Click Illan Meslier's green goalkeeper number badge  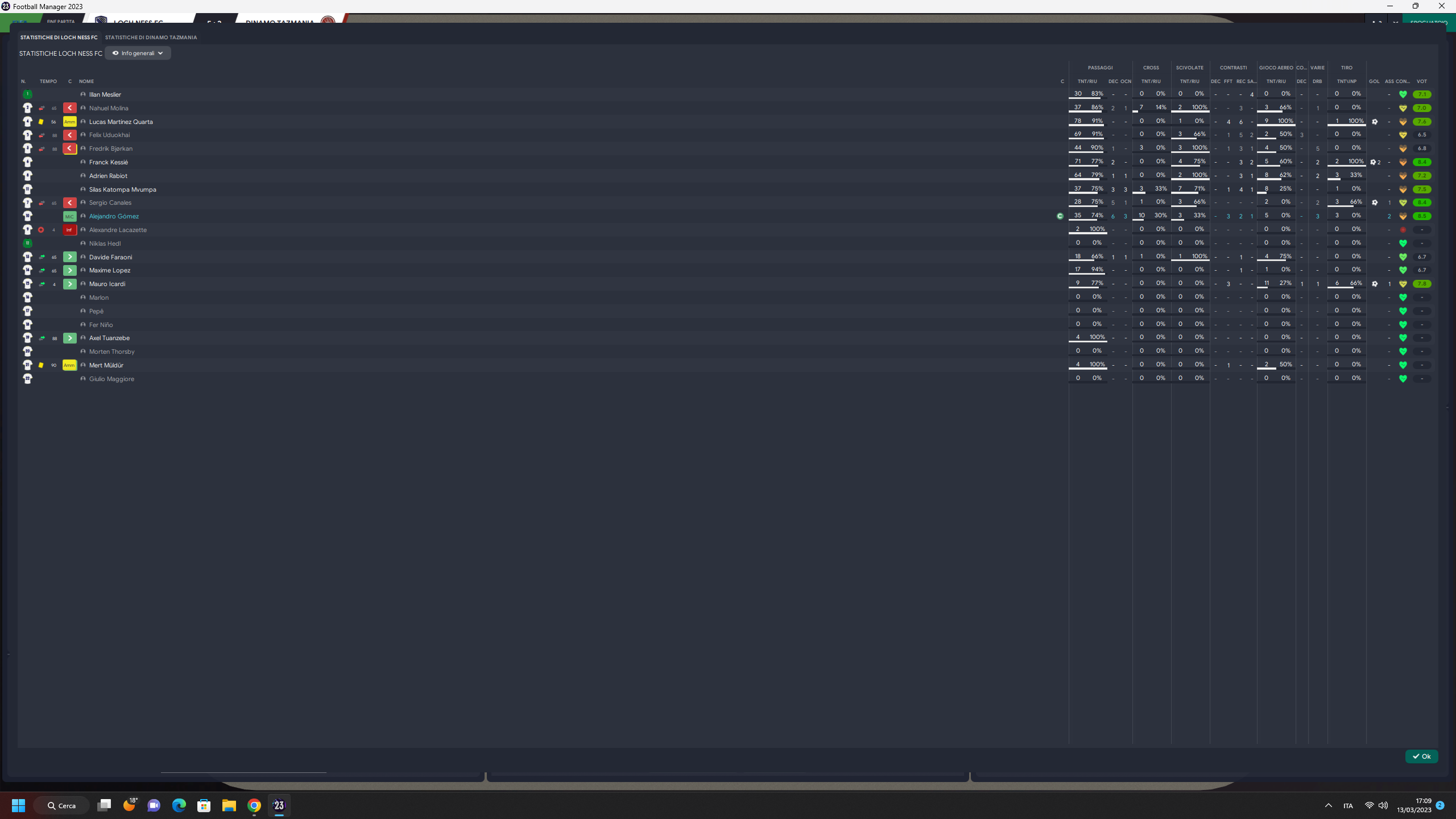(x=27, y=94)
